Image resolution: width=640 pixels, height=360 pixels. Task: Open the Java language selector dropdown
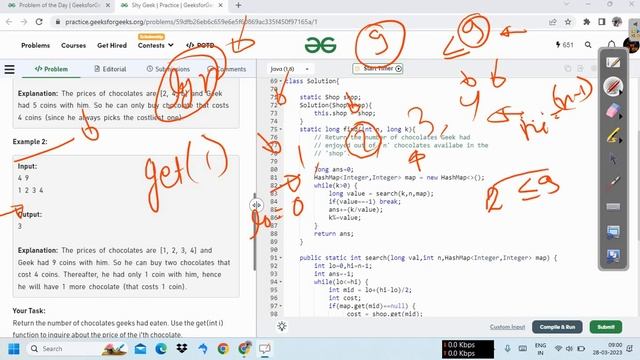point(289,69)
